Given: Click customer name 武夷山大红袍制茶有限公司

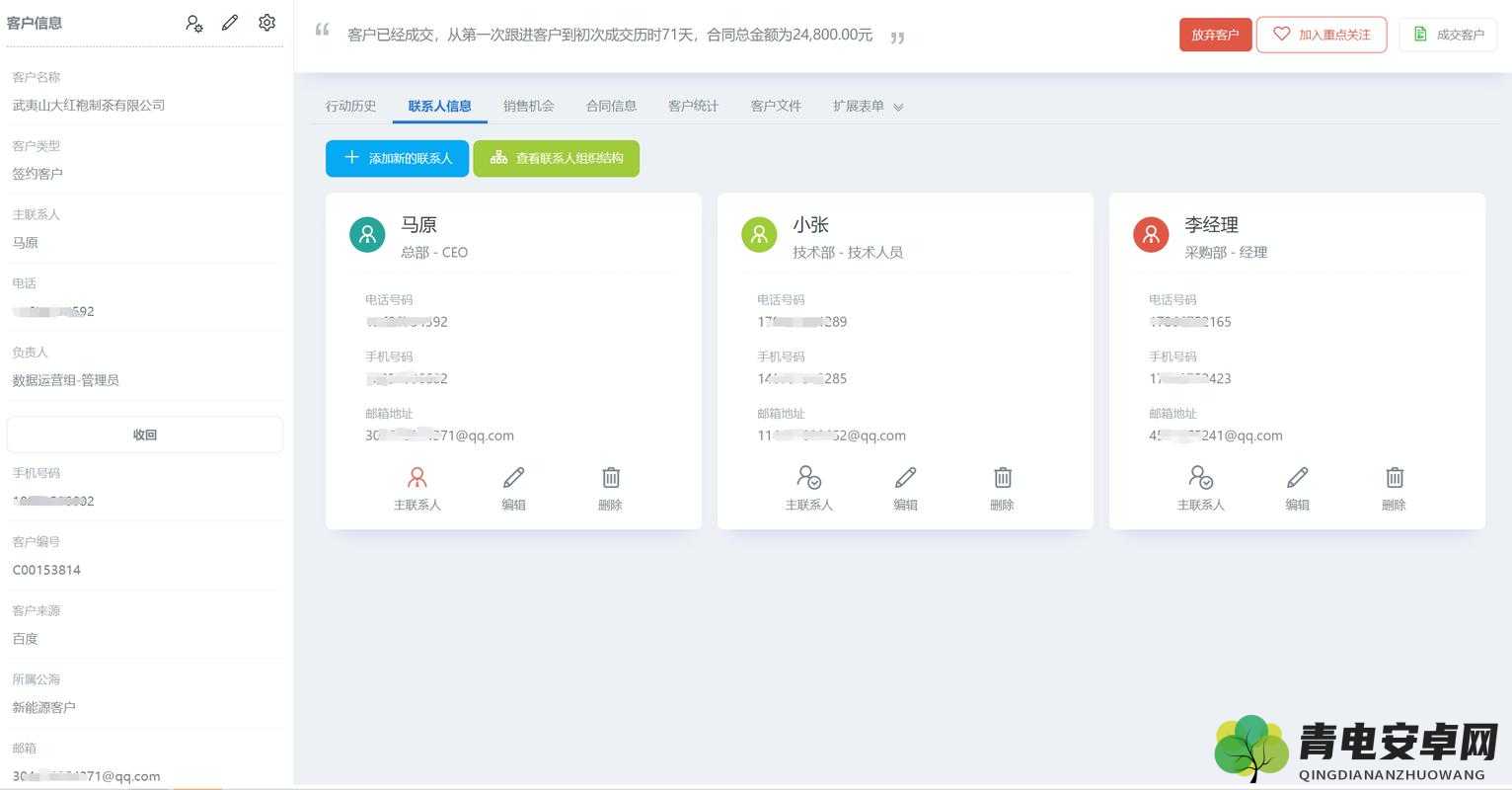Looking at the screenshot, I should coord(89,105).
